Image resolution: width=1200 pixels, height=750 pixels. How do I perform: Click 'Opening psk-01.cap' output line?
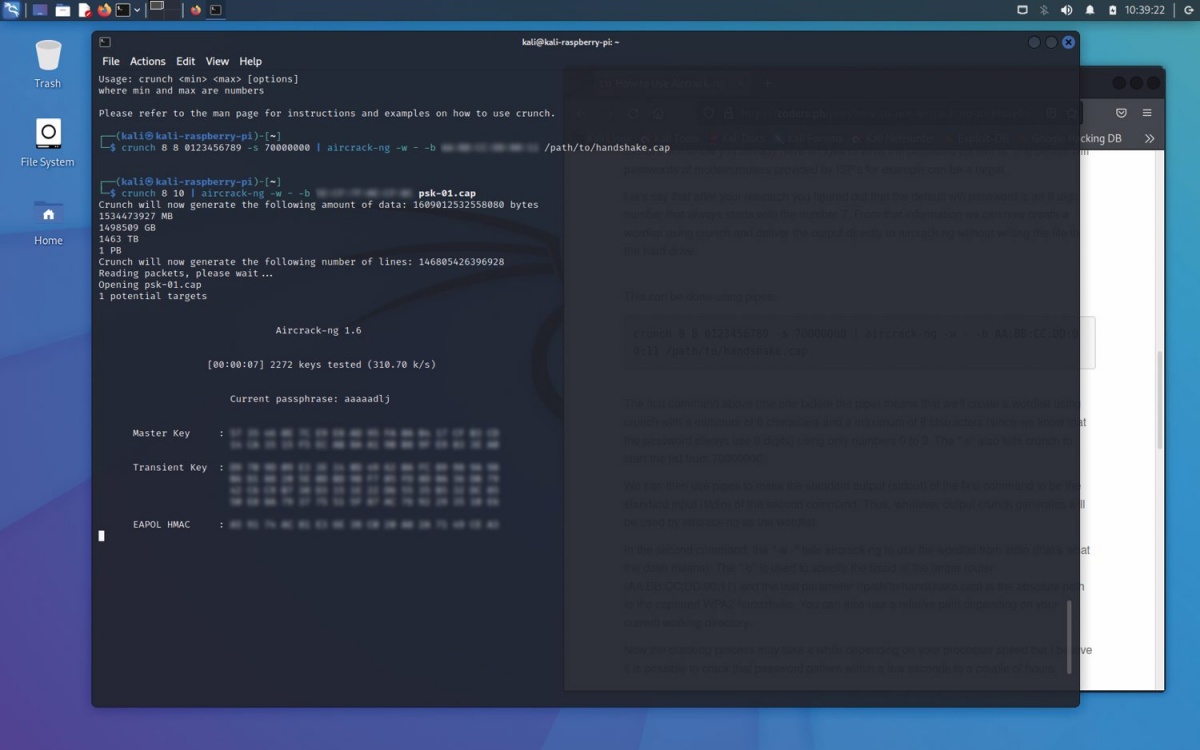[150, 285]
